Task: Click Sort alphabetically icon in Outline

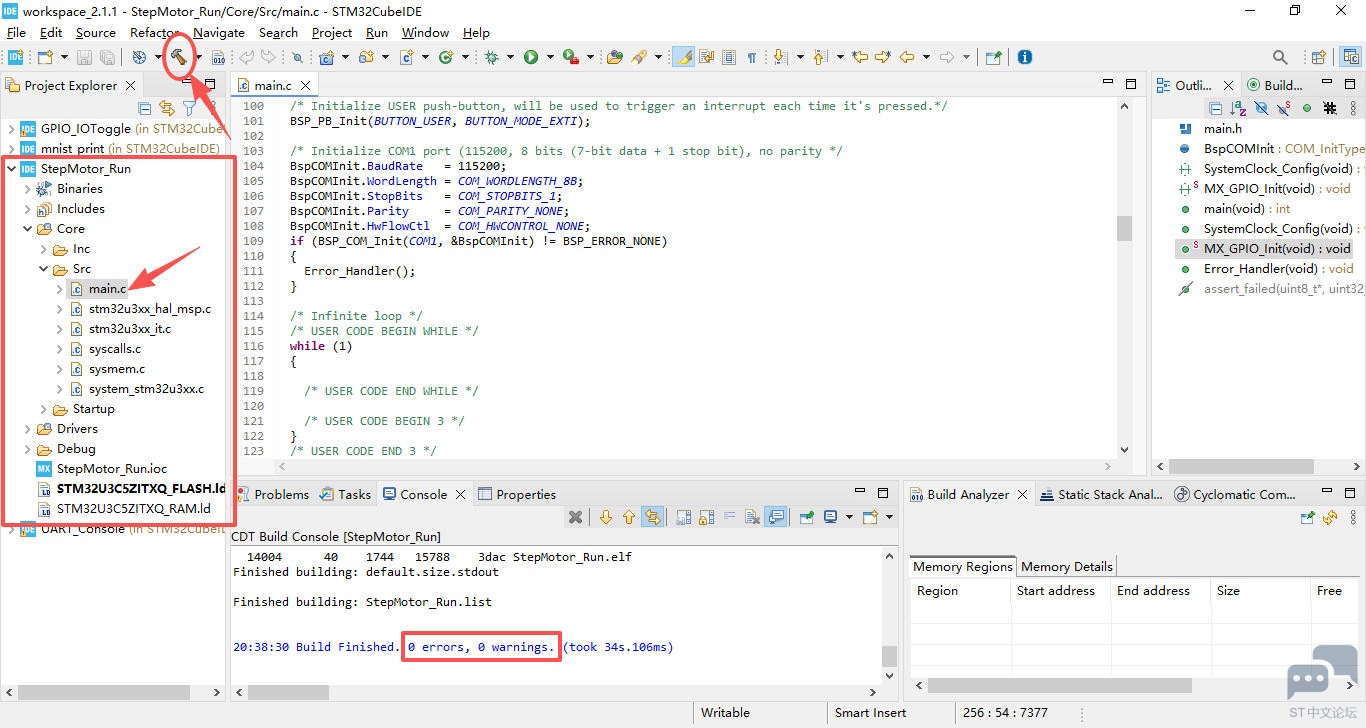Action: coord(1239,108)
